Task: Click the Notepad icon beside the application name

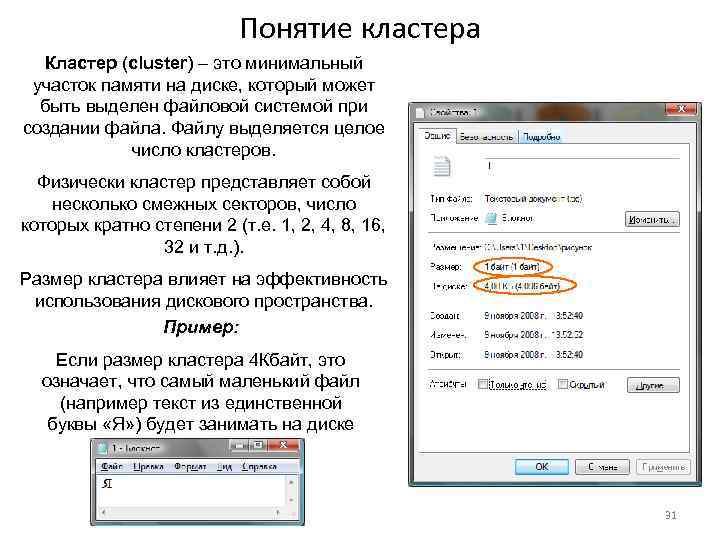Action: coord(491,218)
